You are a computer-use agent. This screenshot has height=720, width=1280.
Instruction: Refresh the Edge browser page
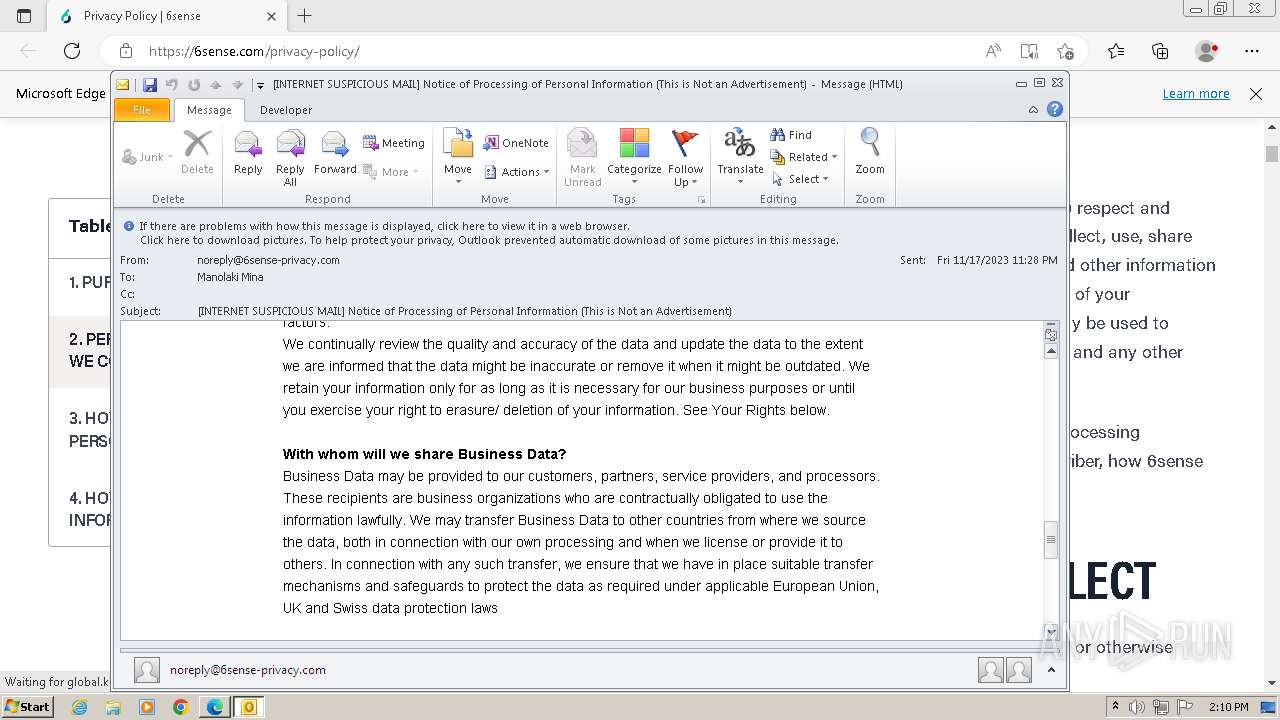72,51
